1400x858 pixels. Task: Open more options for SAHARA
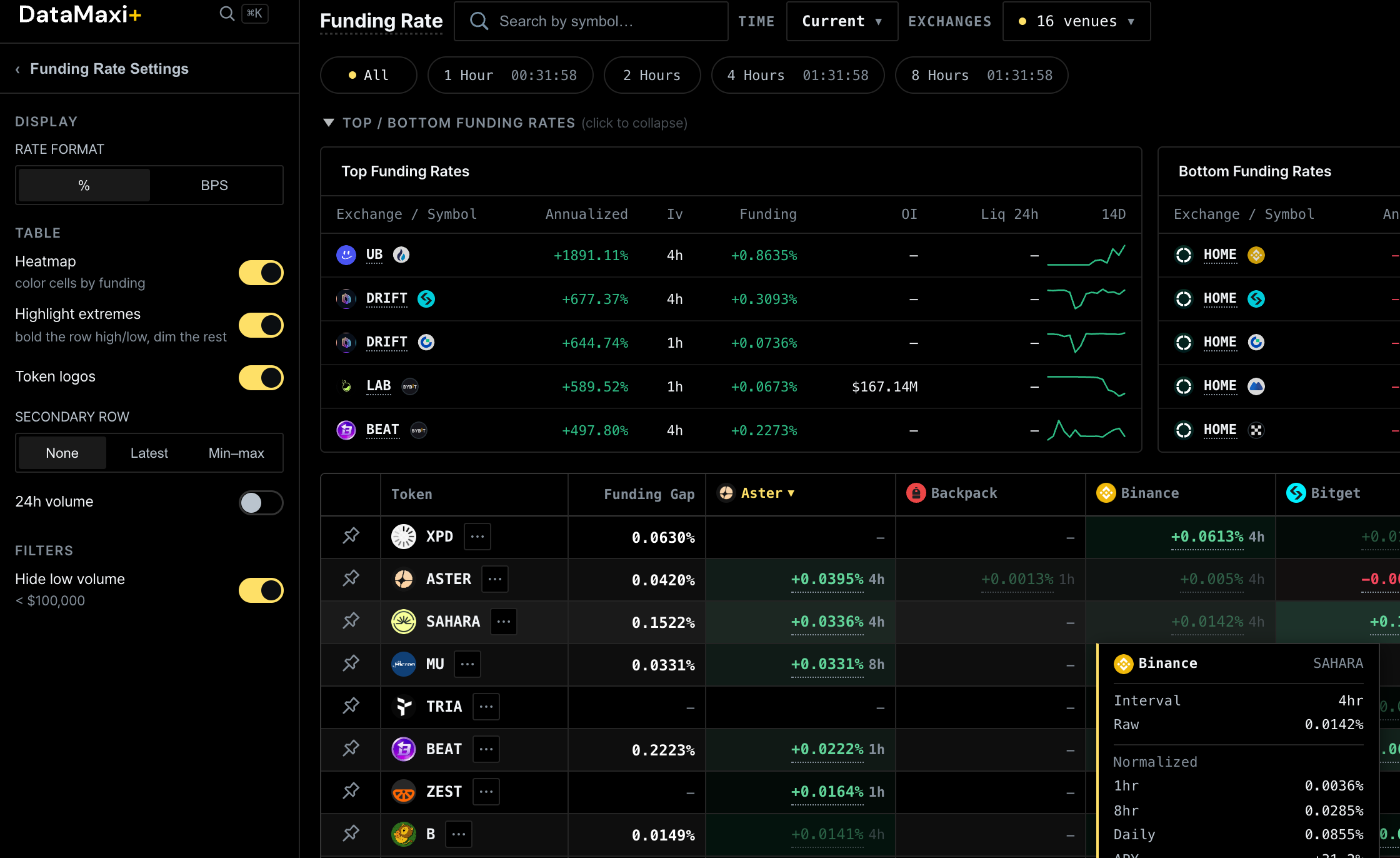(504, 622)
